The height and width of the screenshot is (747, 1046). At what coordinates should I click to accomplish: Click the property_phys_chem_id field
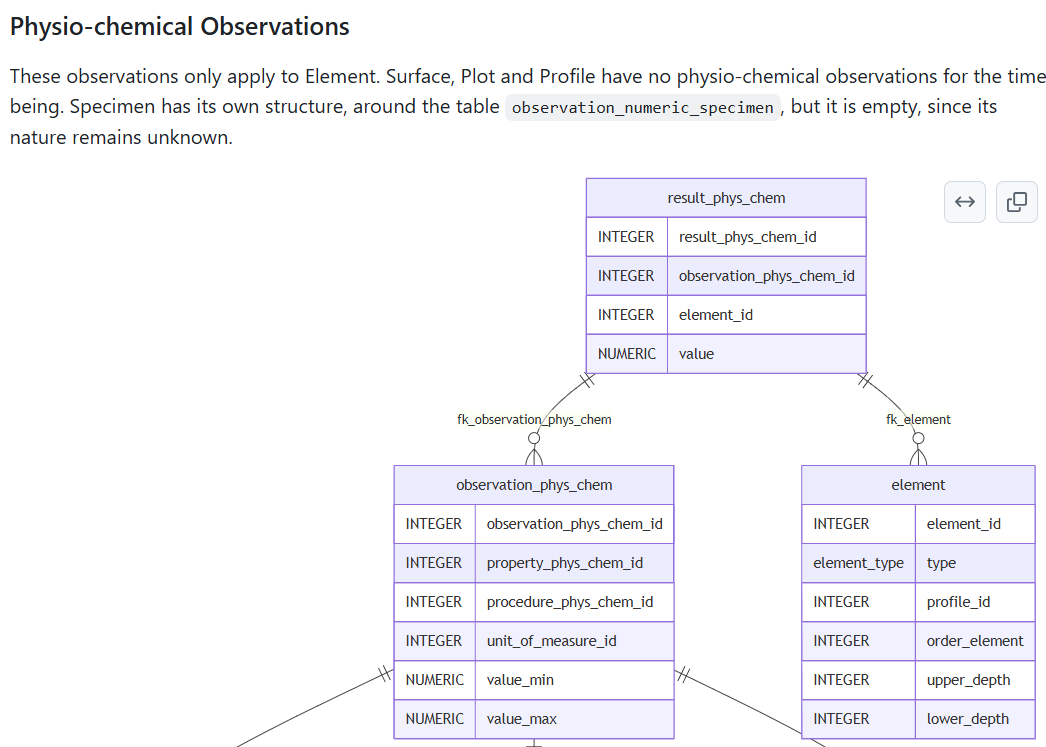[x=564, y=563]
